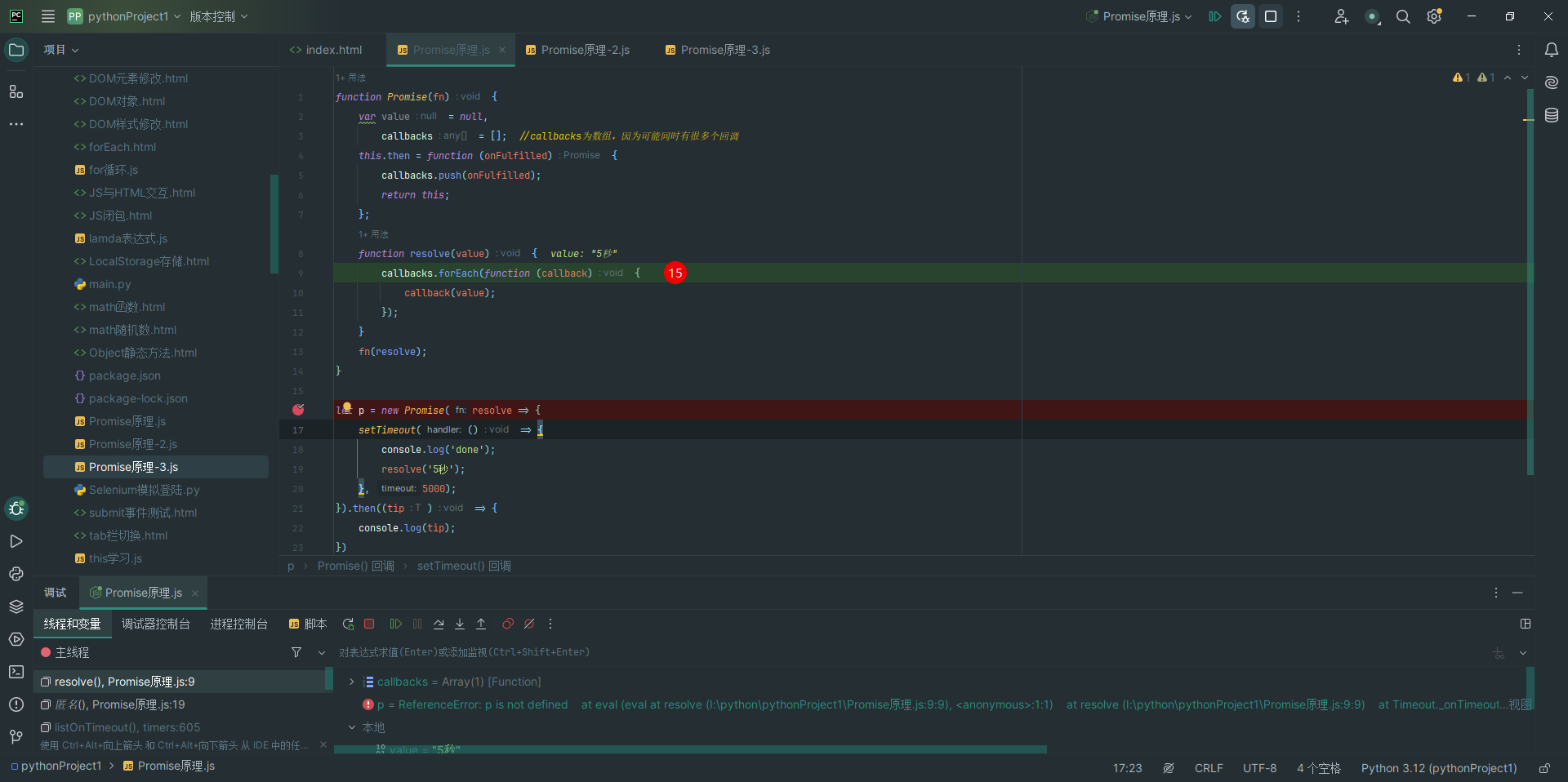Screen dimensions: 1568x782
Task: Open package.json in the project tree
Action: (124, 375)
